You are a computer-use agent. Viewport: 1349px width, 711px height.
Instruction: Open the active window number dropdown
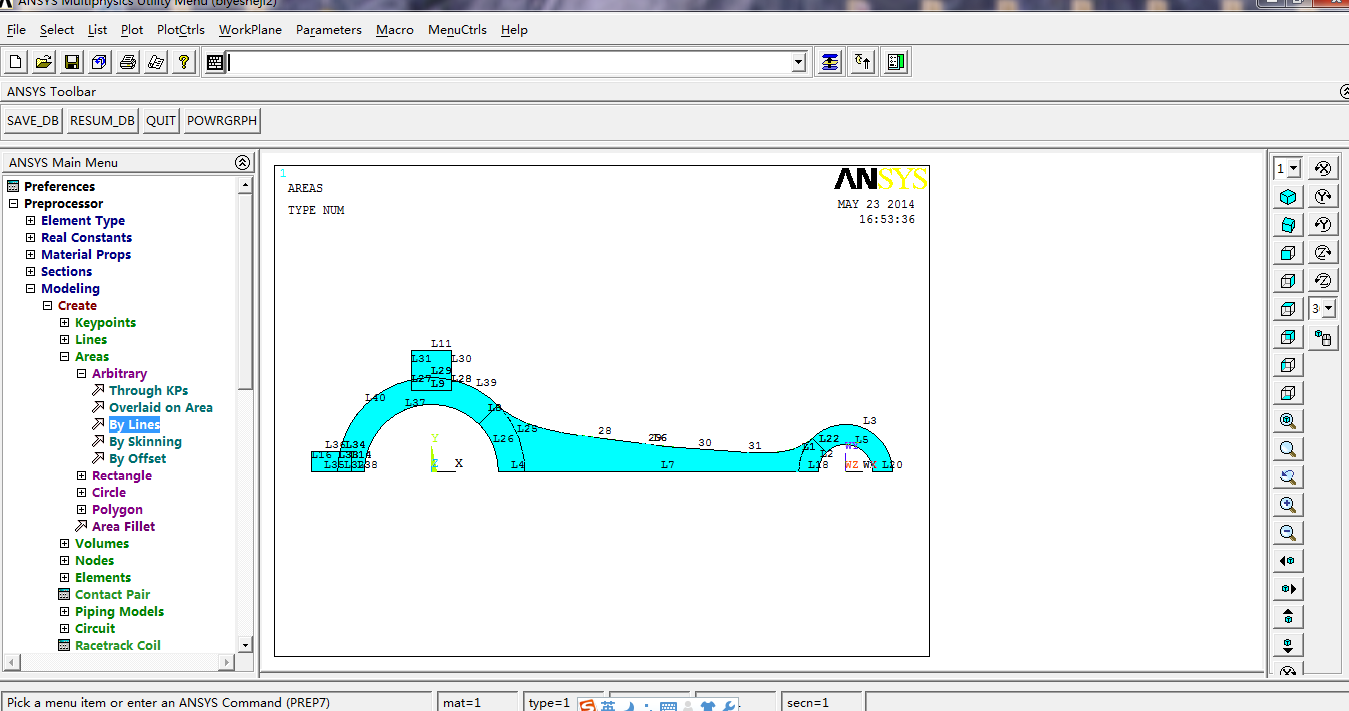click(1294, 169)
